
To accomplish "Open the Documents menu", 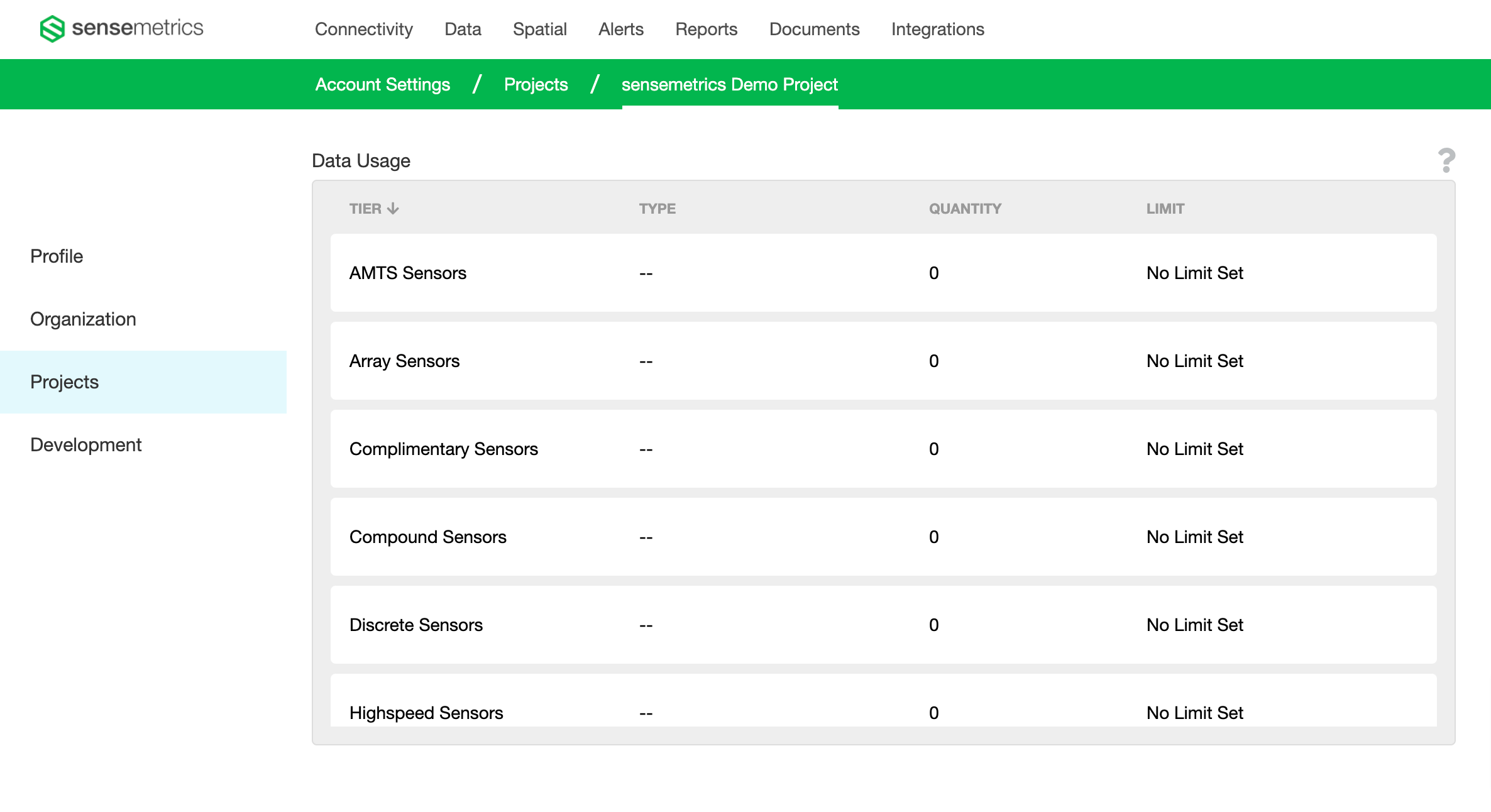I will (815, 29).
